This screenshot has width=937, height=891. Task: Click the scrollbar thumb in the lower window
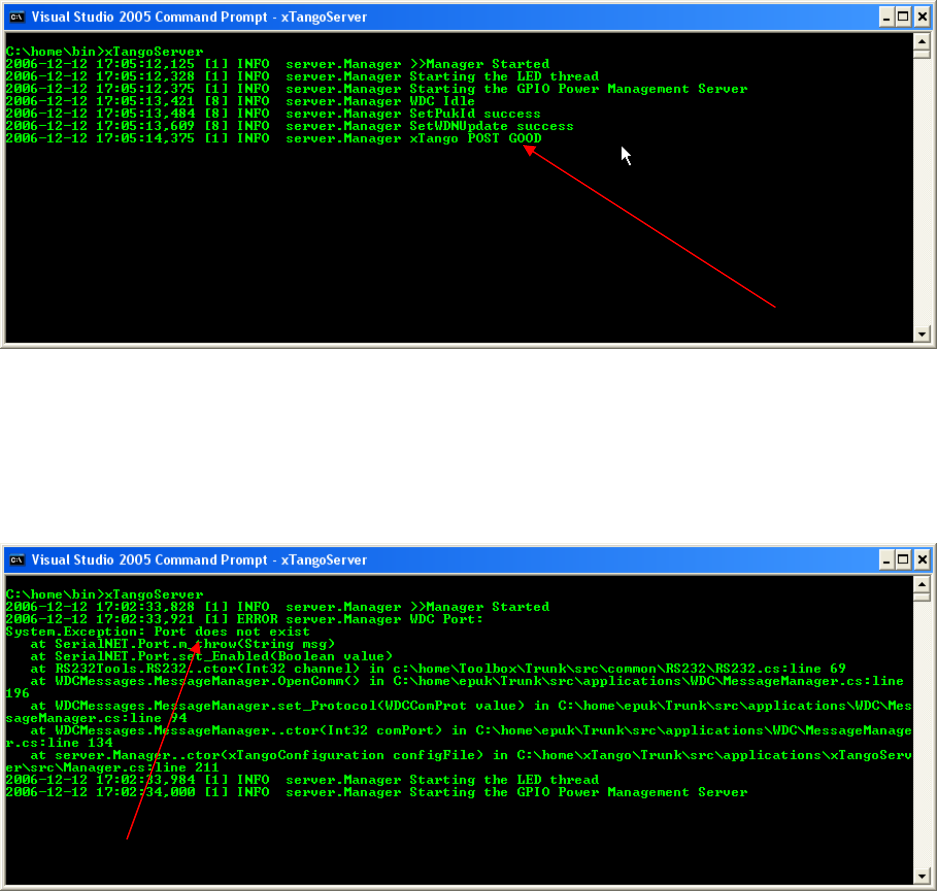(x=922, y=597)
